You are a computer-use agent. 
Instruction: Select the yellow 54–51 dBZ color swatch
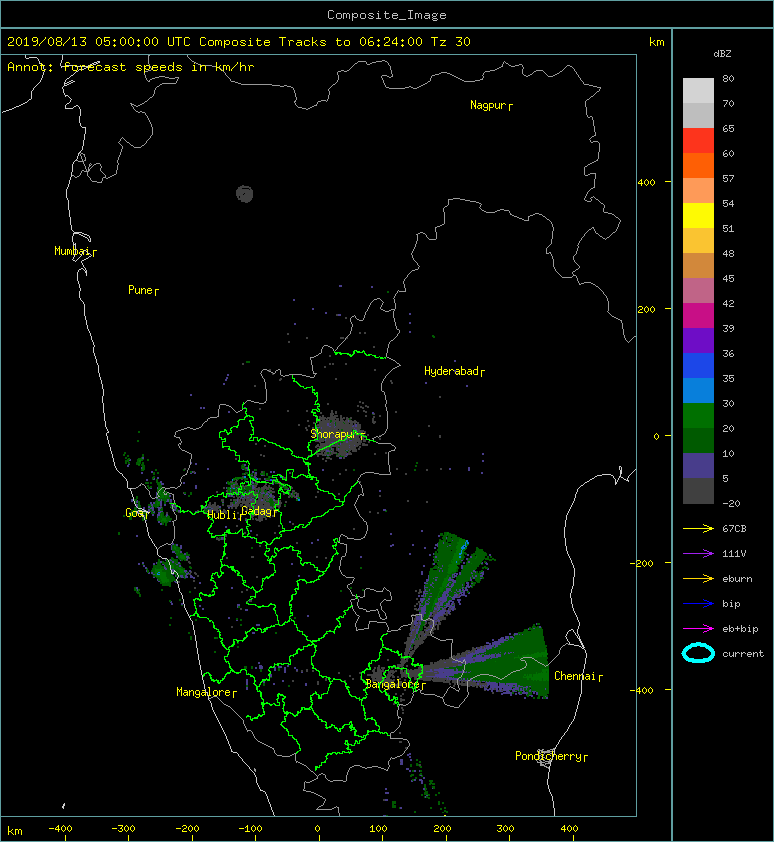698,215
